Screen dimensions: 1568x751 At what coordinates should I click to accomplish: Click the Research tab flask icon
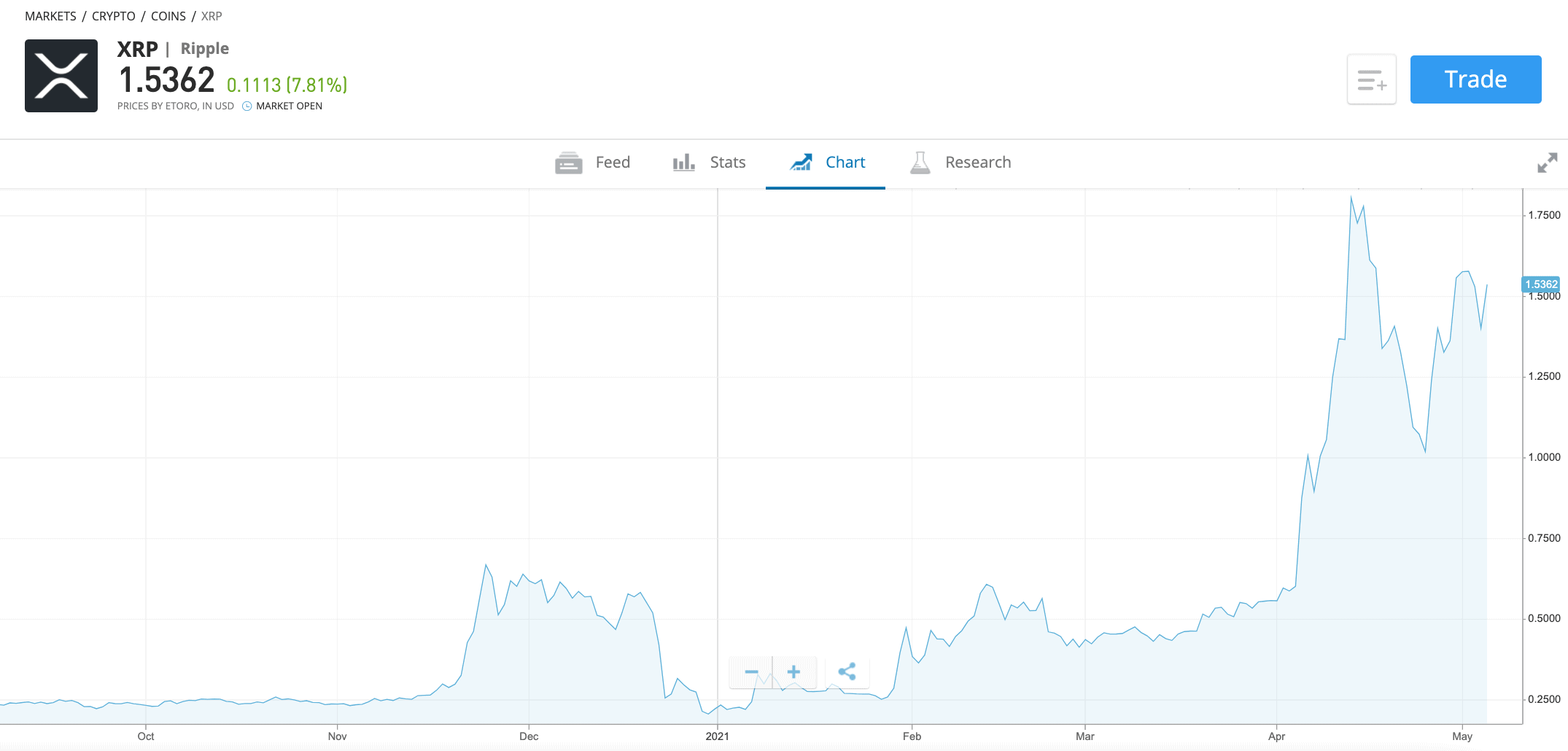tap(920, 163)
